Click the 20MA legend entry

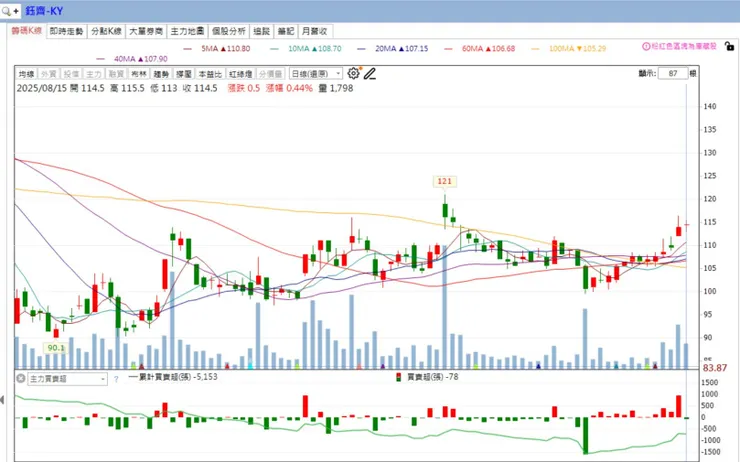pyautogui.click(x=393, y=49)
